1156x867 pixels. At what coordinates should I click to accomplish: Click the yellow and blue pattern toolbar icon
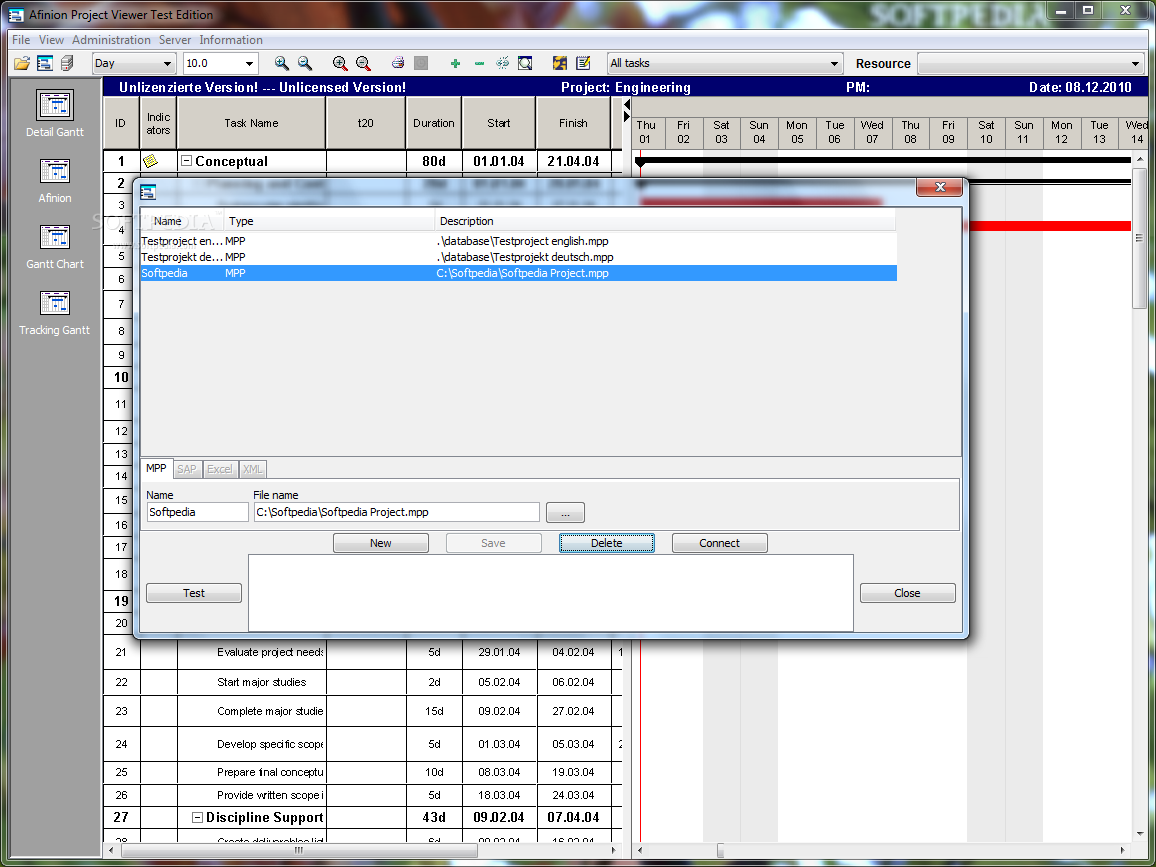pyautogui.click(x=560, y=63)
